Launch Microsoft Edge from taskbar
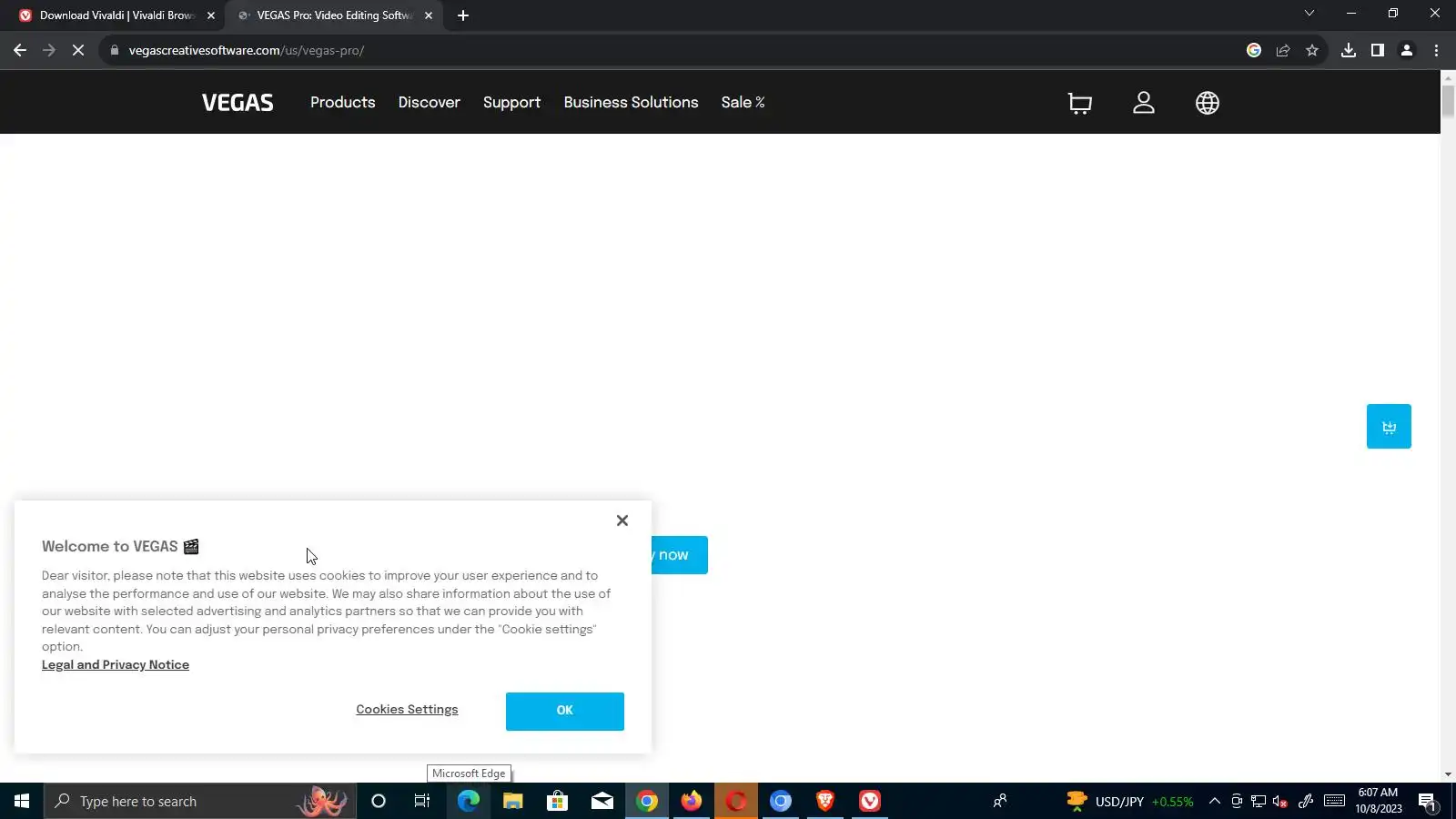The width and height of the screenshot is (1456, 819). click(468, 801)
